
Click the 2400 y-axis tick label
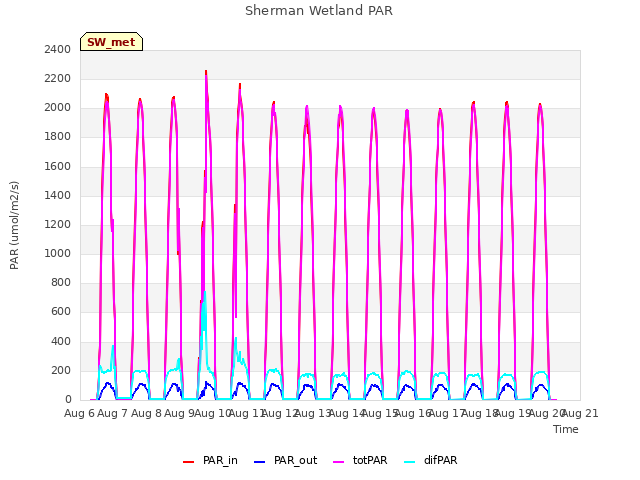[x=58, y=50]
